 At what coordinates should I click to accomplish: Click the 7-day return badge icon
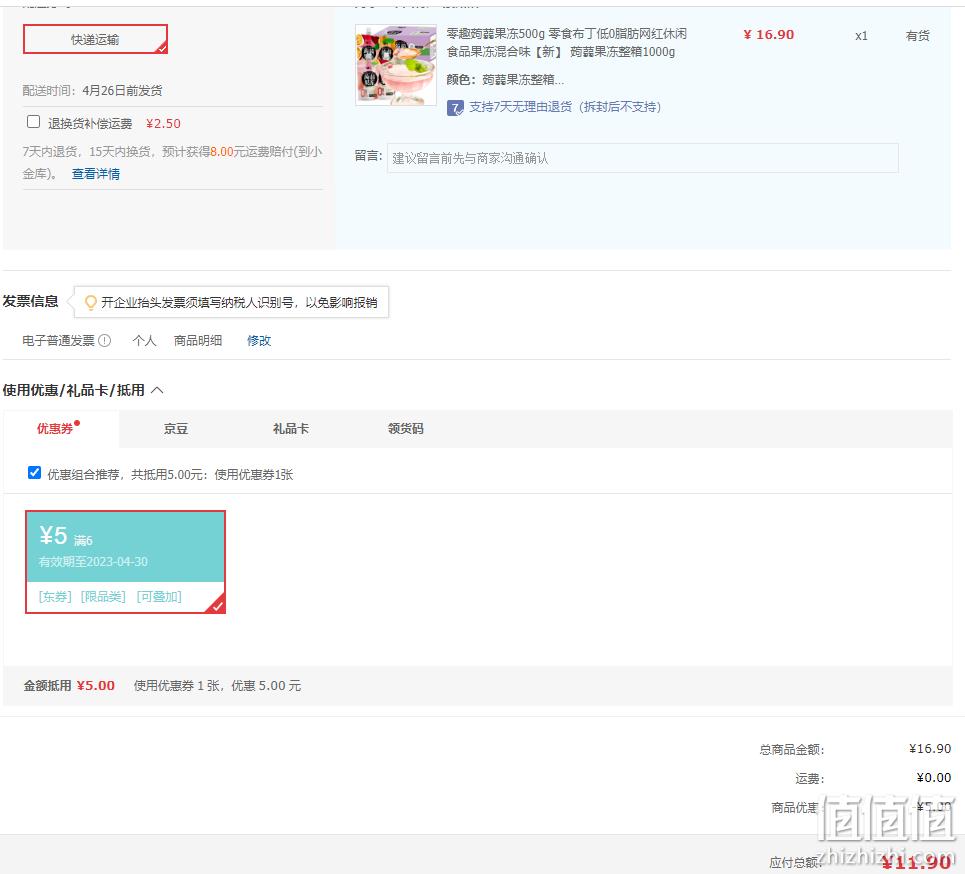click(455, 108)
